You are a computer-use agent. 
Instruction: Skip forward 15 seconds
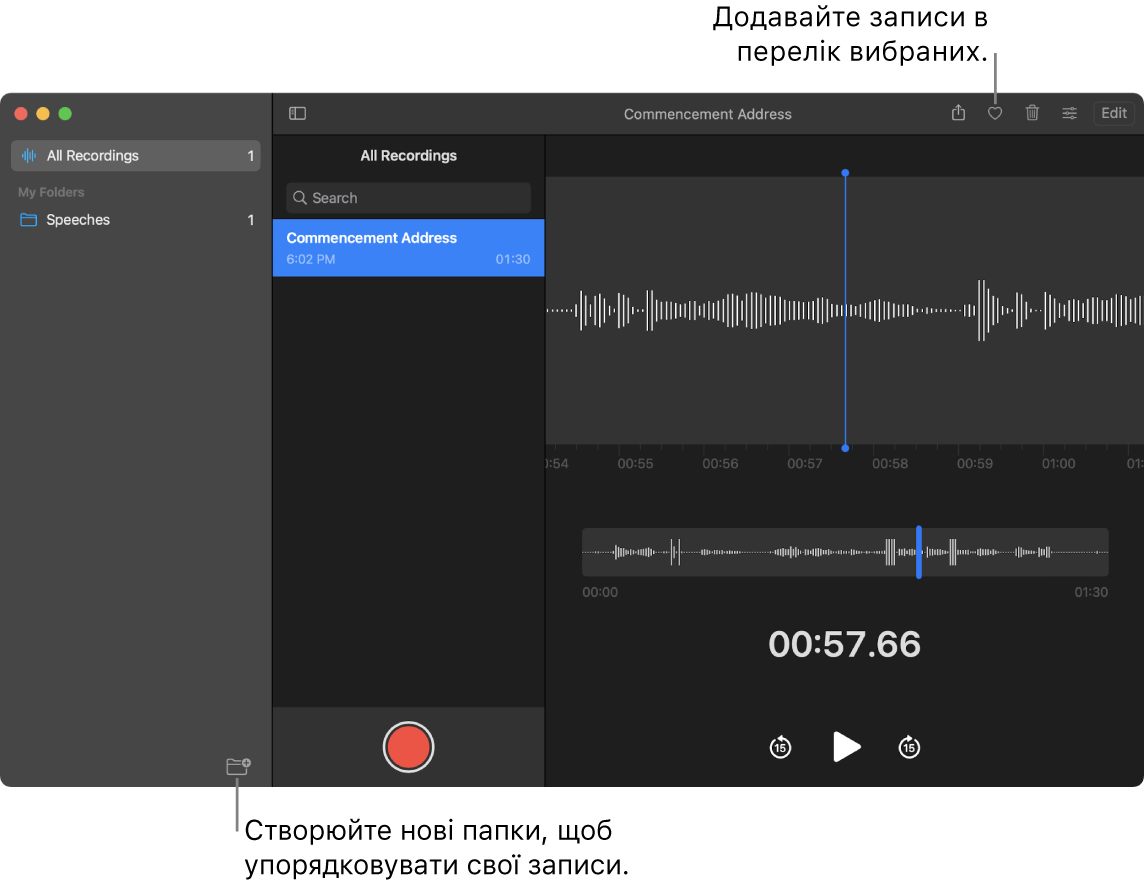point(908,747)
